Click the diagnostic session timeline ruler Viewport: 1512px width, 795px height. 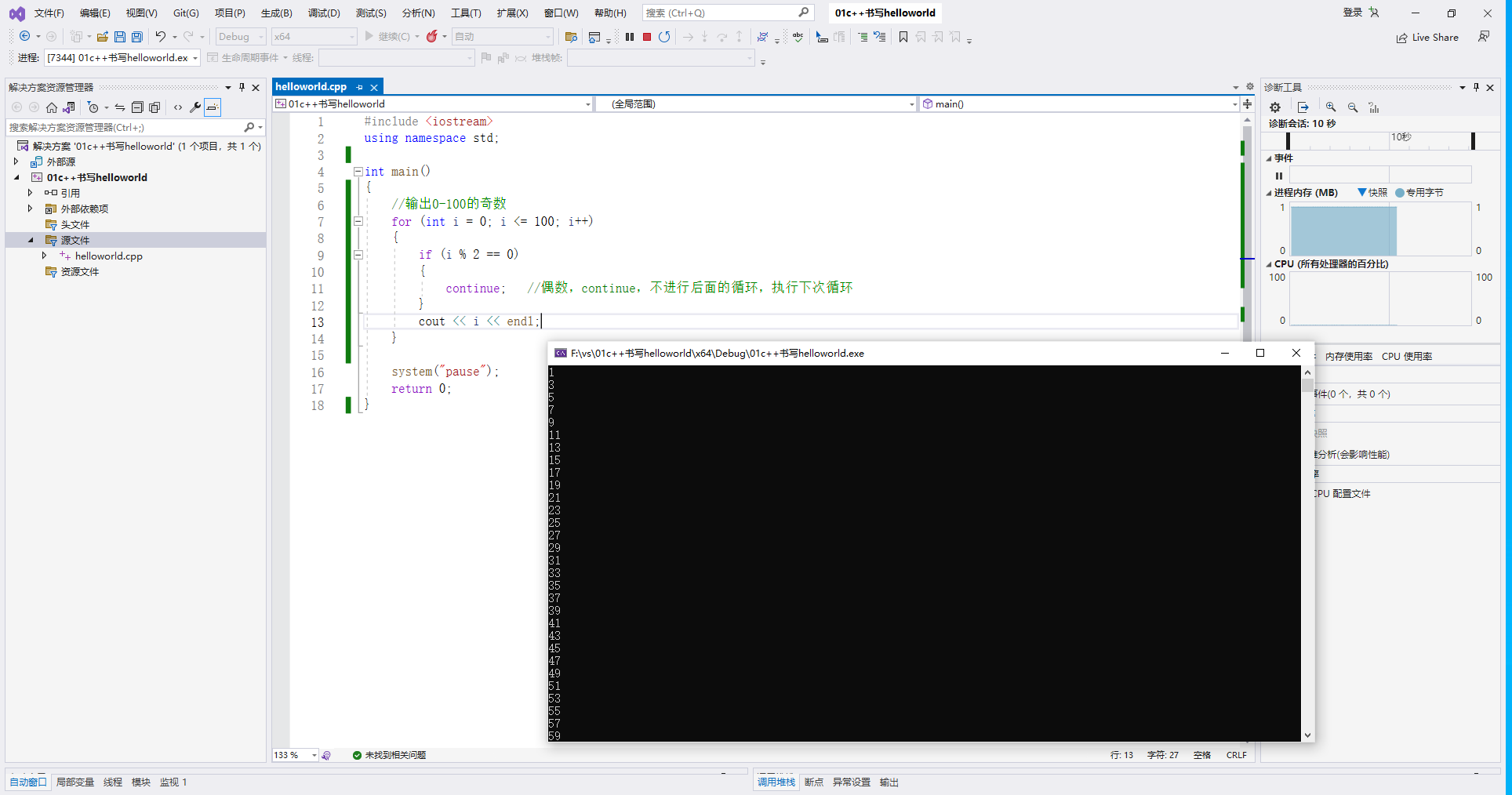1380,140
